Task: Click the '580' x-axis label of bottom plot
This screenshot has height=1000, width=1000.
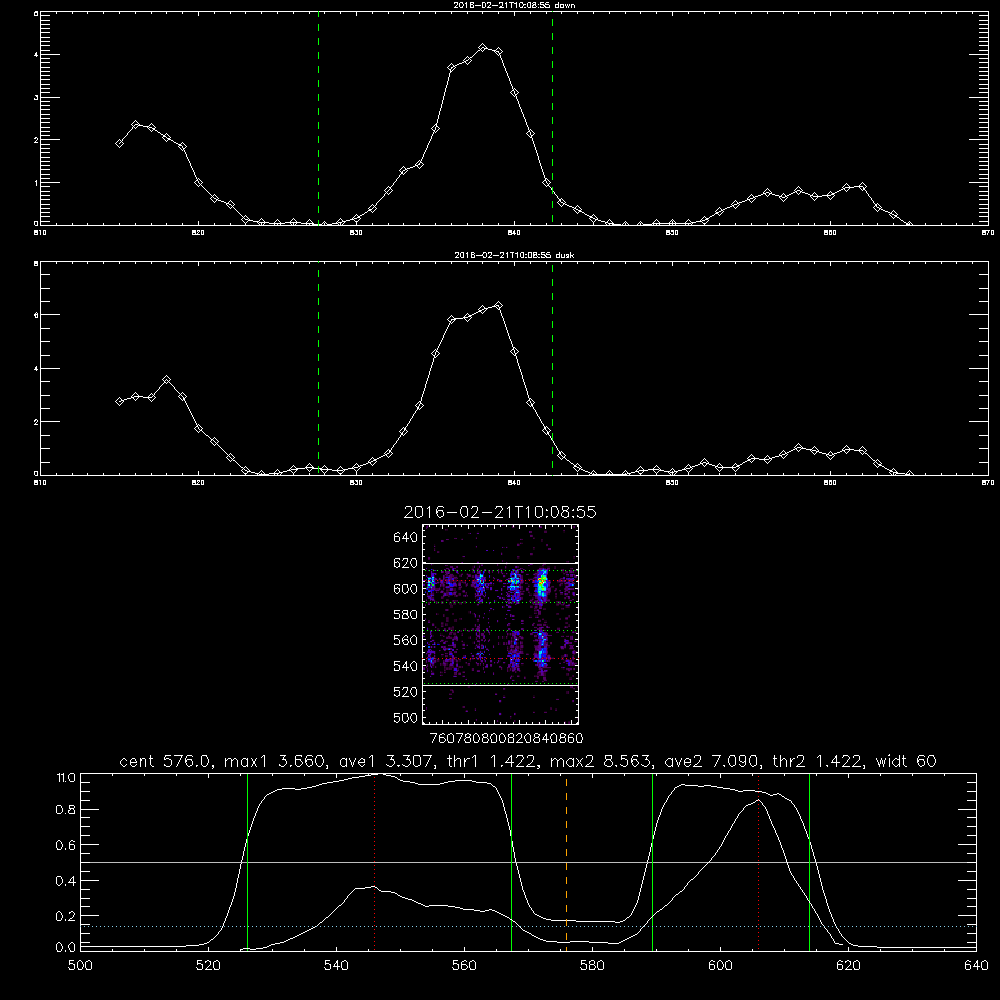Action: 592,966
